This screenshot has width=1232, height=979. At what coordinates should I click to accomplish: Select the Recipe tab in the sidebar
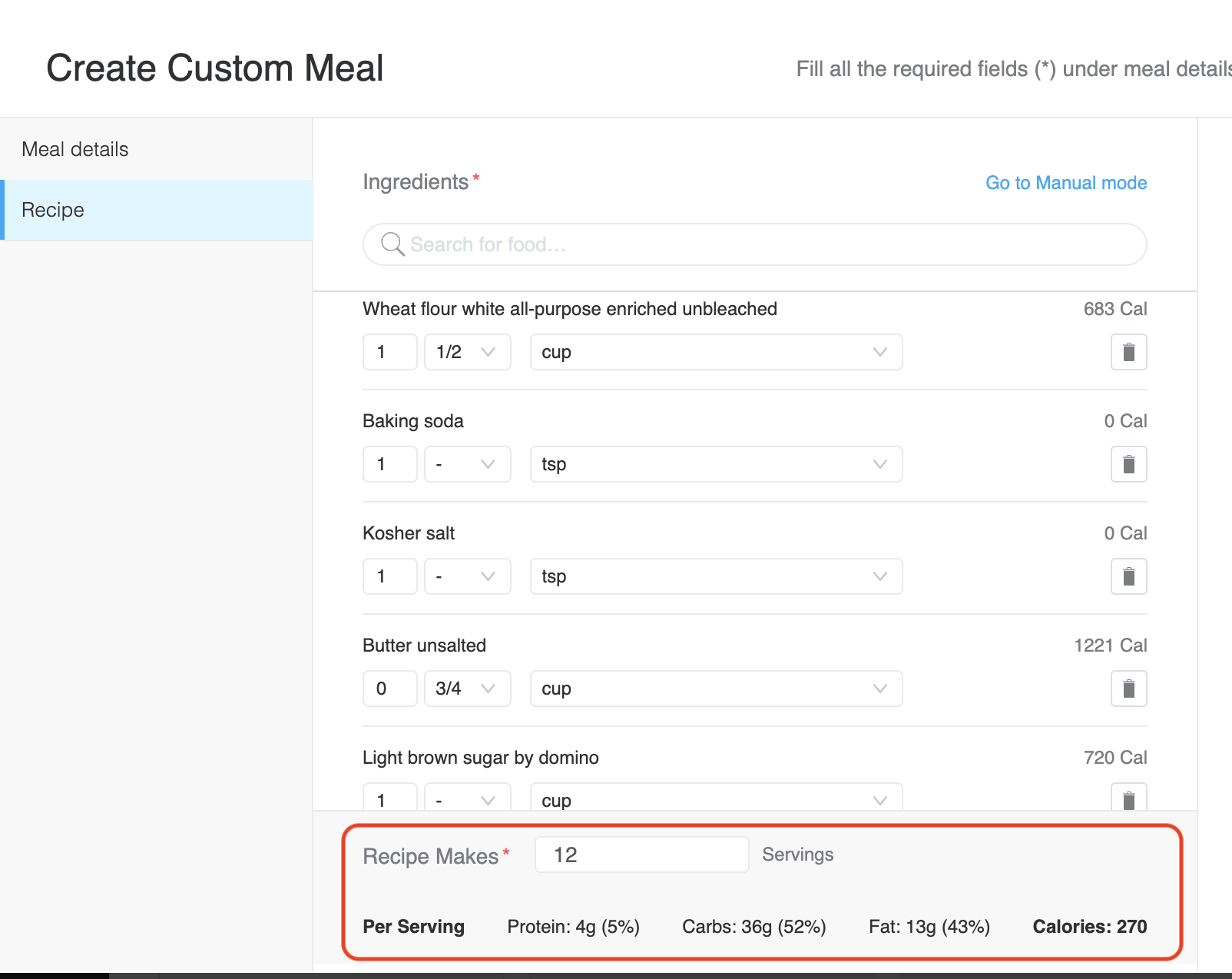(156, 210)
